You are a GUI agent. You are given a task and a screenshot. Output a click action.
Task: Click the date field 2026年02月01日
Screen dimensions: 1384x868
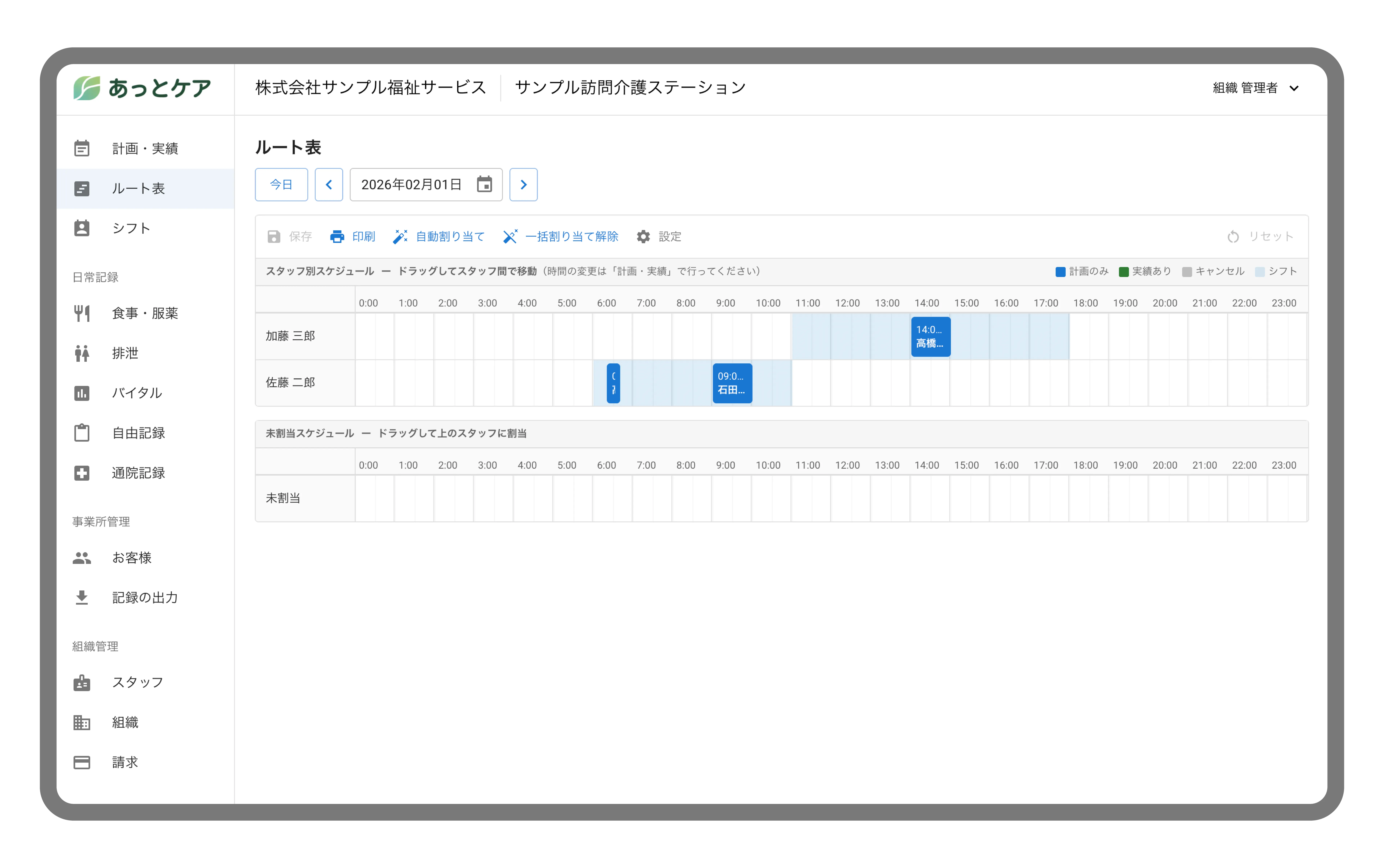pos(426,185)
